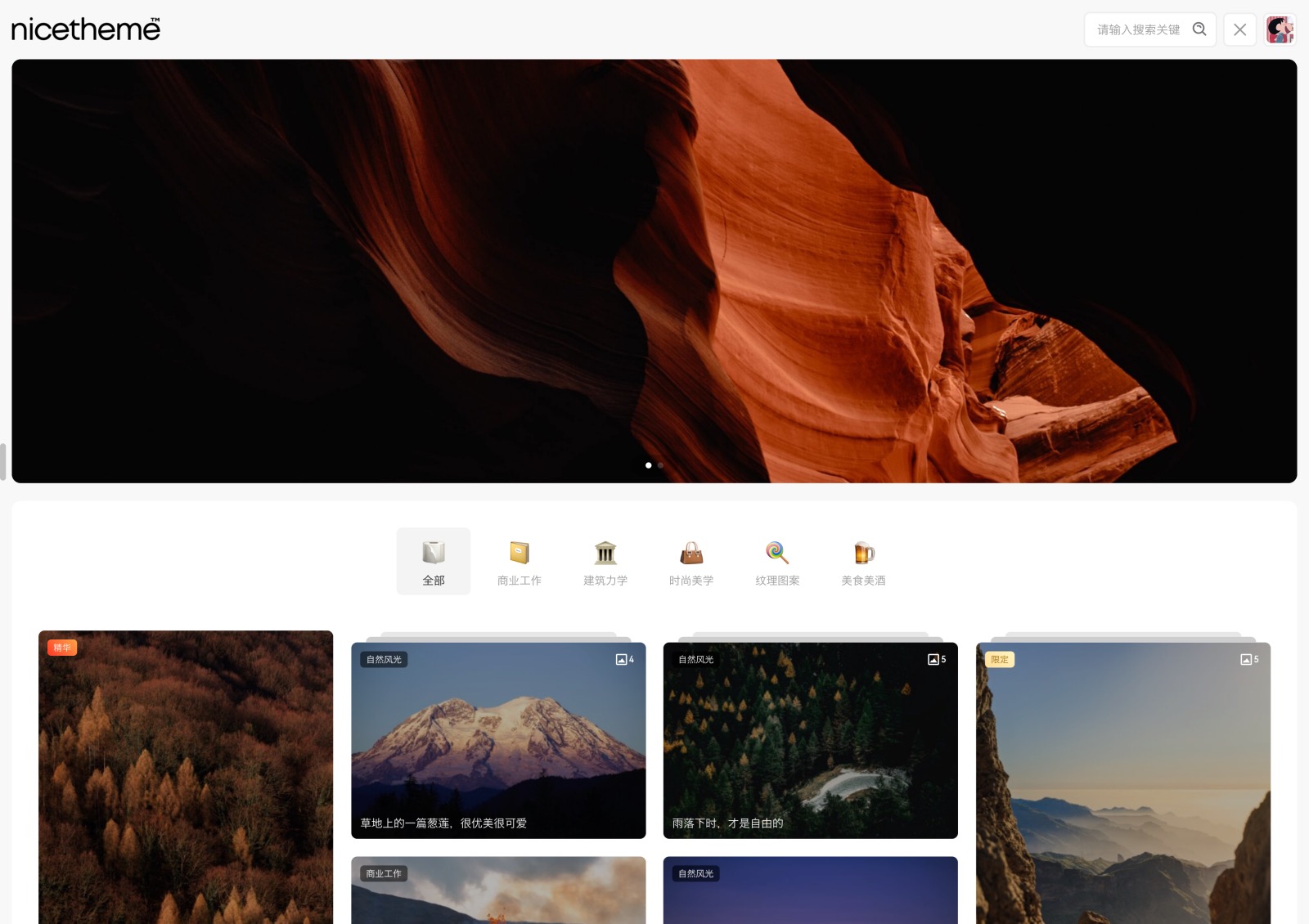Click the 限定 badge on cliff photo
The height and width of the screenshot is (924, 1309).
coord(1000,659)
